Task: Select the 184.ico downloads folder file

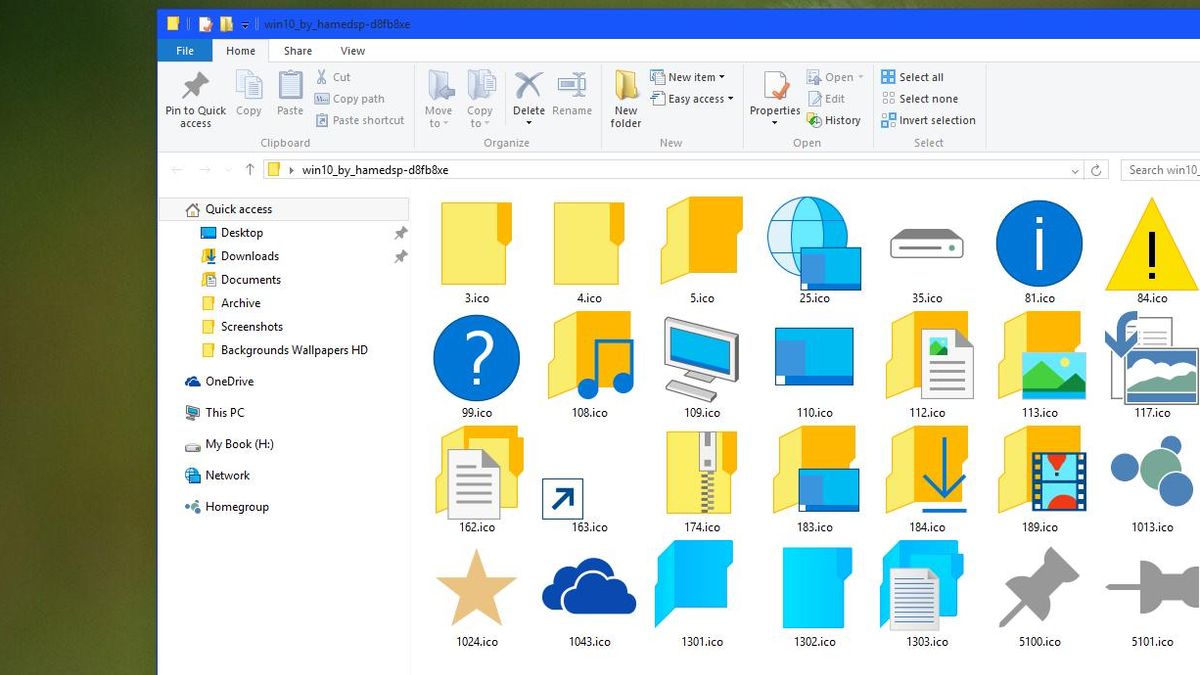Action: [x=927, y=480]
